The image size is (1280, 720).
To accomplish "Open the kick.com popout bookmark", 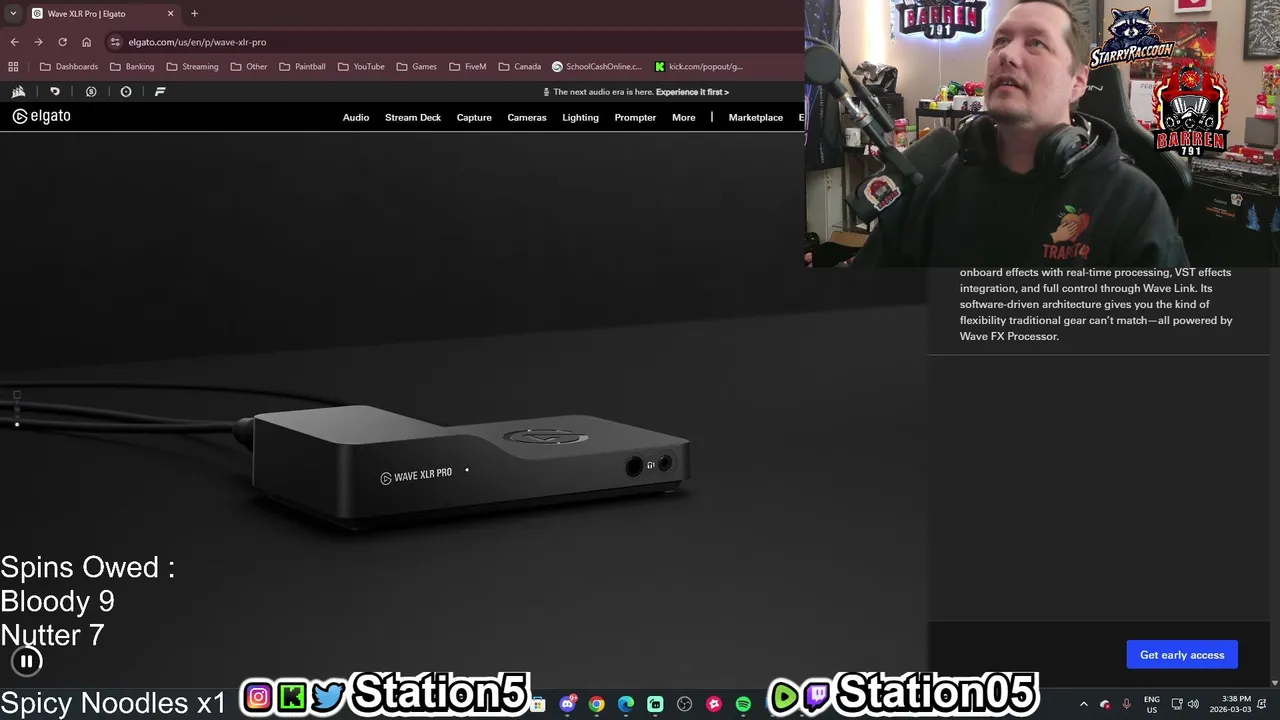I will click(x=699, y=67).
